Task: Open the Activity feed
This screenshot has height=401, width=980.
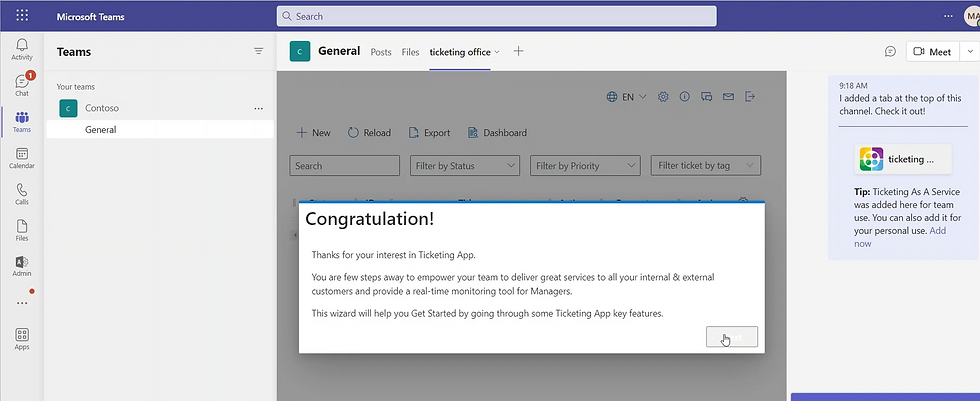Action: 22,49
